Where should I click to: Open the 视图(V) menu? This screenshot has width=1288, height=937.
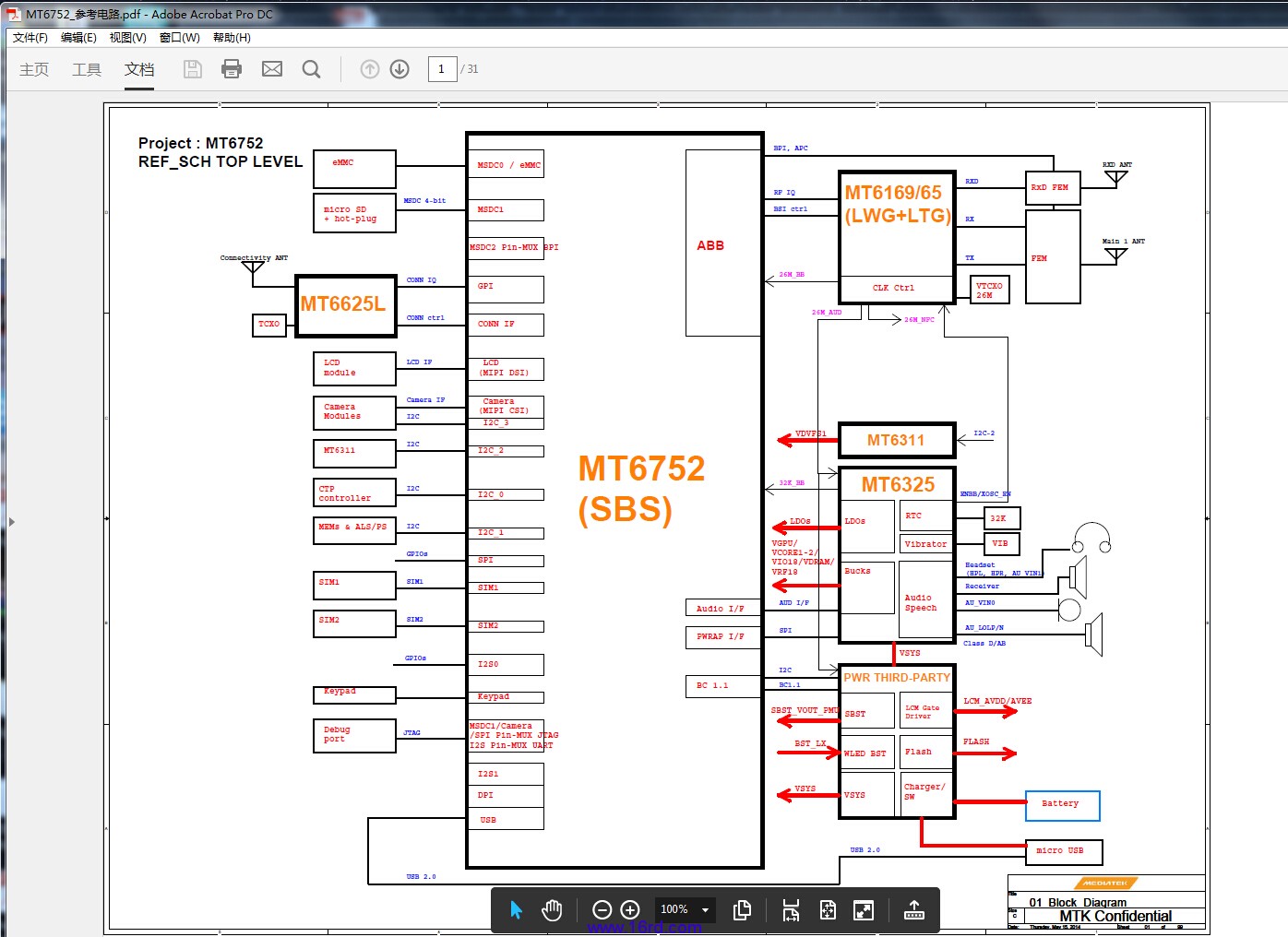pos(127,38)
